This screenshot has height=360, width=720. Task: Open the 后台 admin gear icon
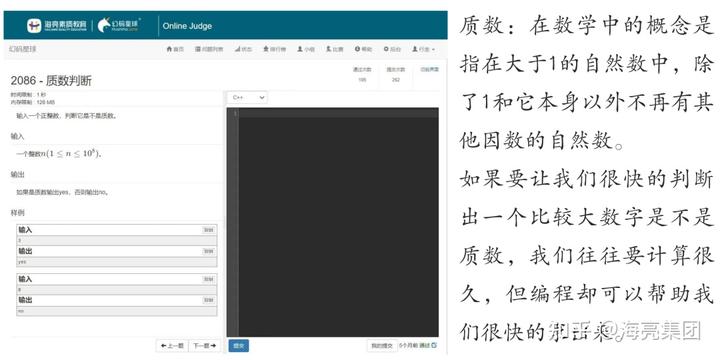pyautogui.click(x=386, y=49)
